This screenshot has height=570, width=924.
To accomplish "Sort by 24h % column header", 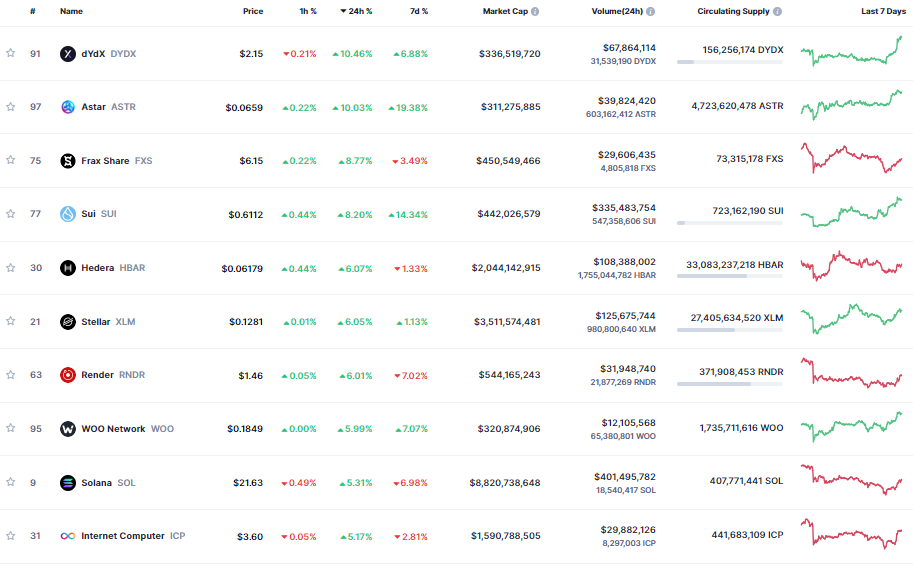I will pyautogui.click(x=356, y=11).
